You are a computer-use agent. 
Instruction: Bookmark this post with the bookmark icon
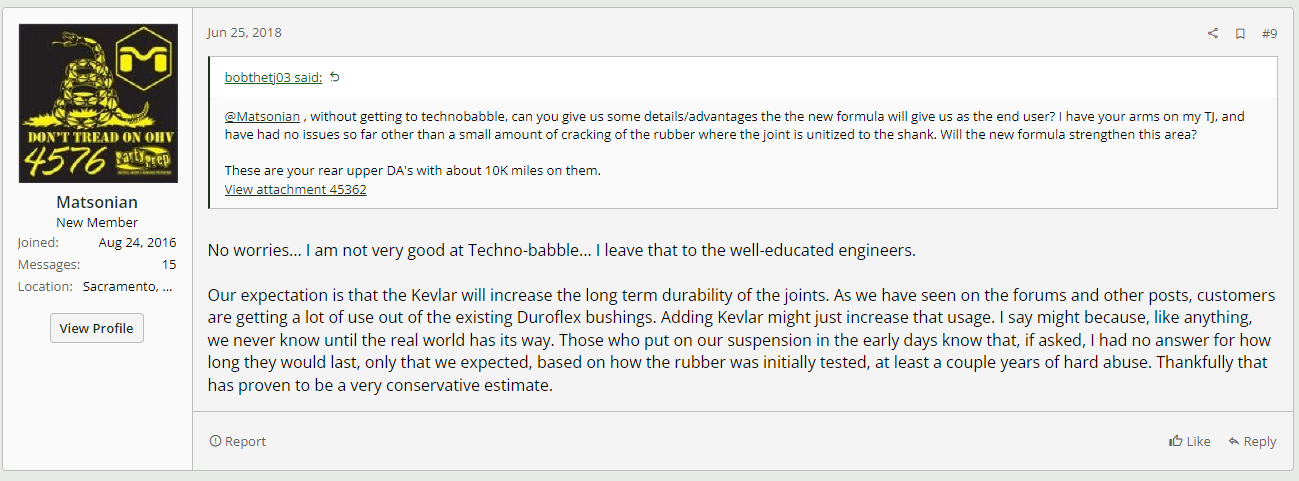click(x=1240, y=33)
